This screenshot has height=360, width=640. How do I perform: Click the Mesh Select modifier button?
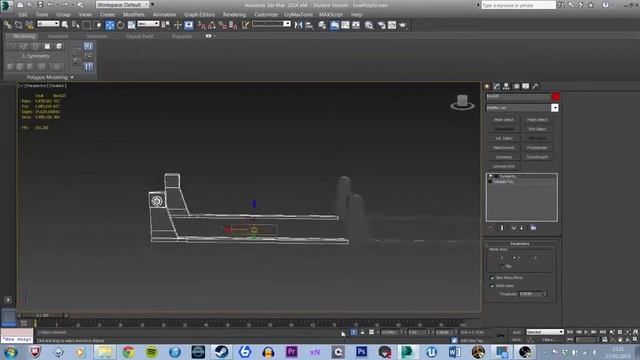tap(504, 120)
